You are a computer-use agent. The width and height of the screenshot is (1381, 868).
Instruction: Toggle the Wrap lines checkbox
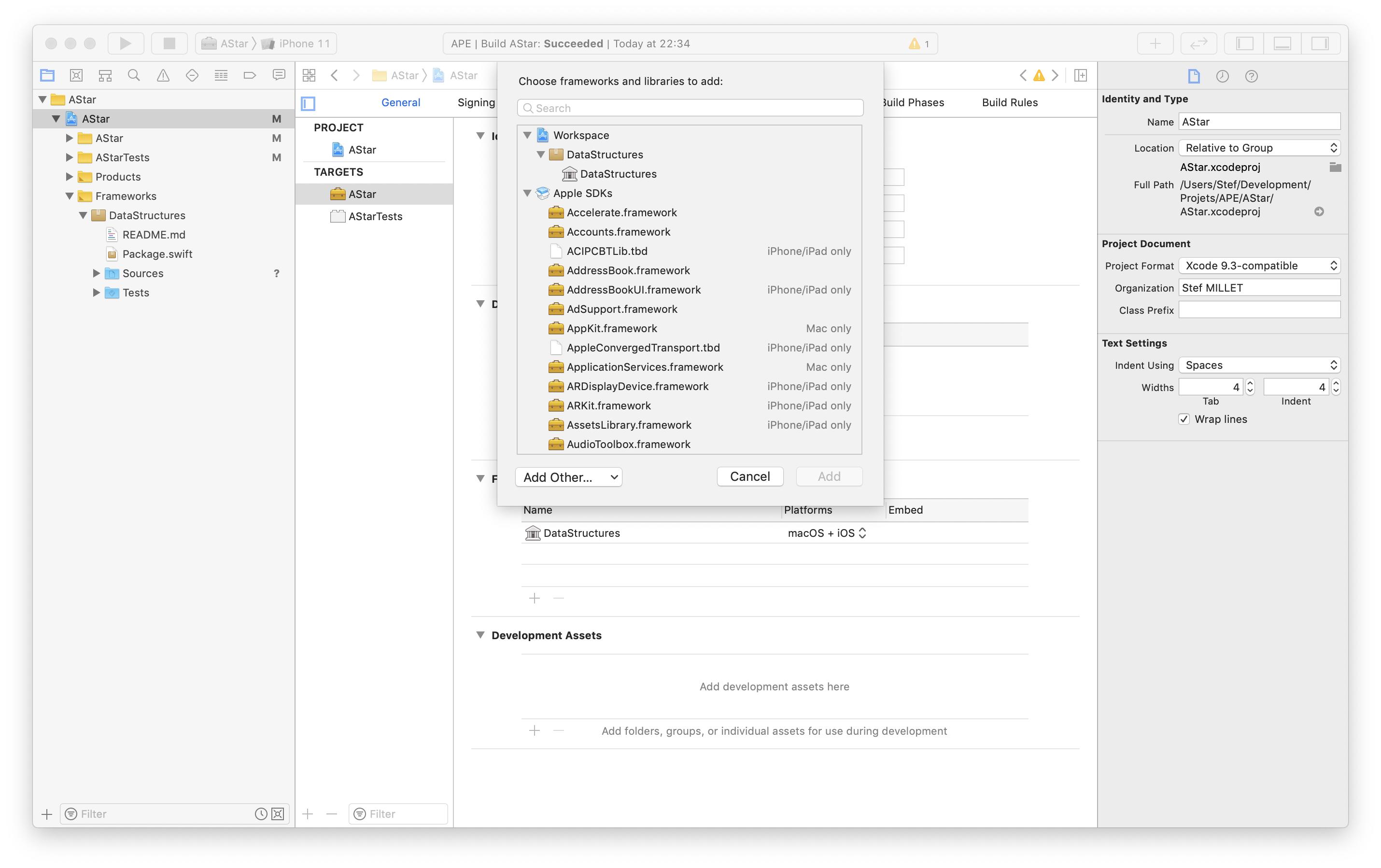click(x=1184, y=419)
